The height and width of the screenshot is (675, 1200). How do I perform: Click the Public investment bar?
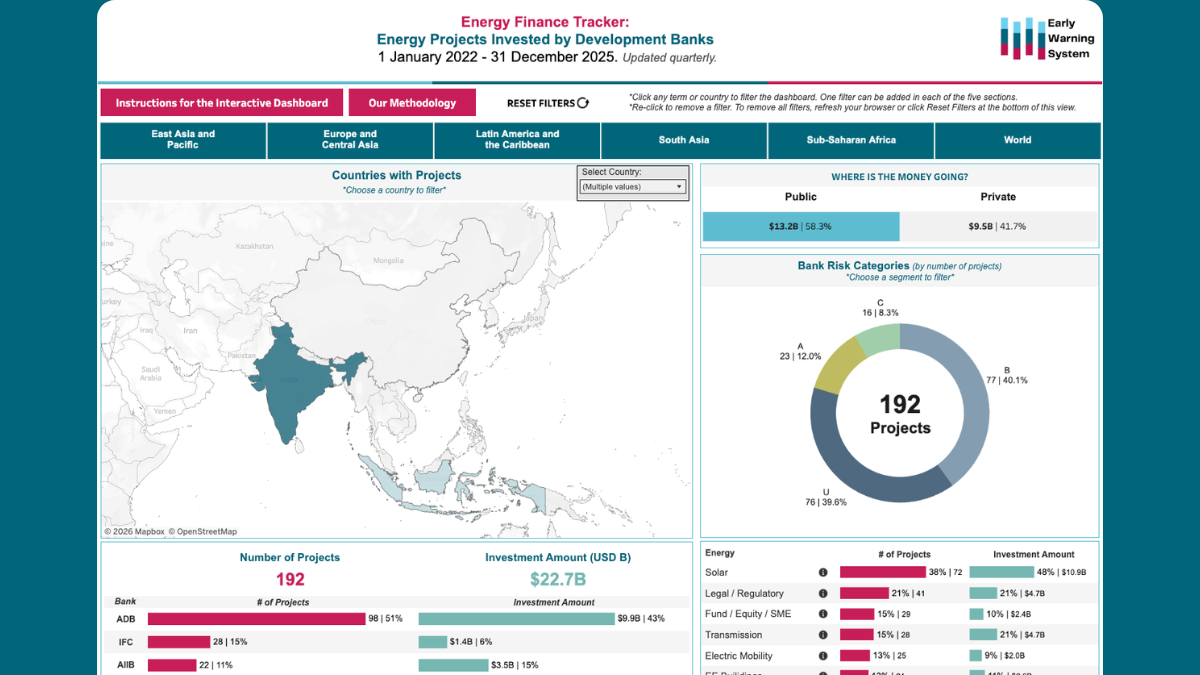(x=800, y=226)
